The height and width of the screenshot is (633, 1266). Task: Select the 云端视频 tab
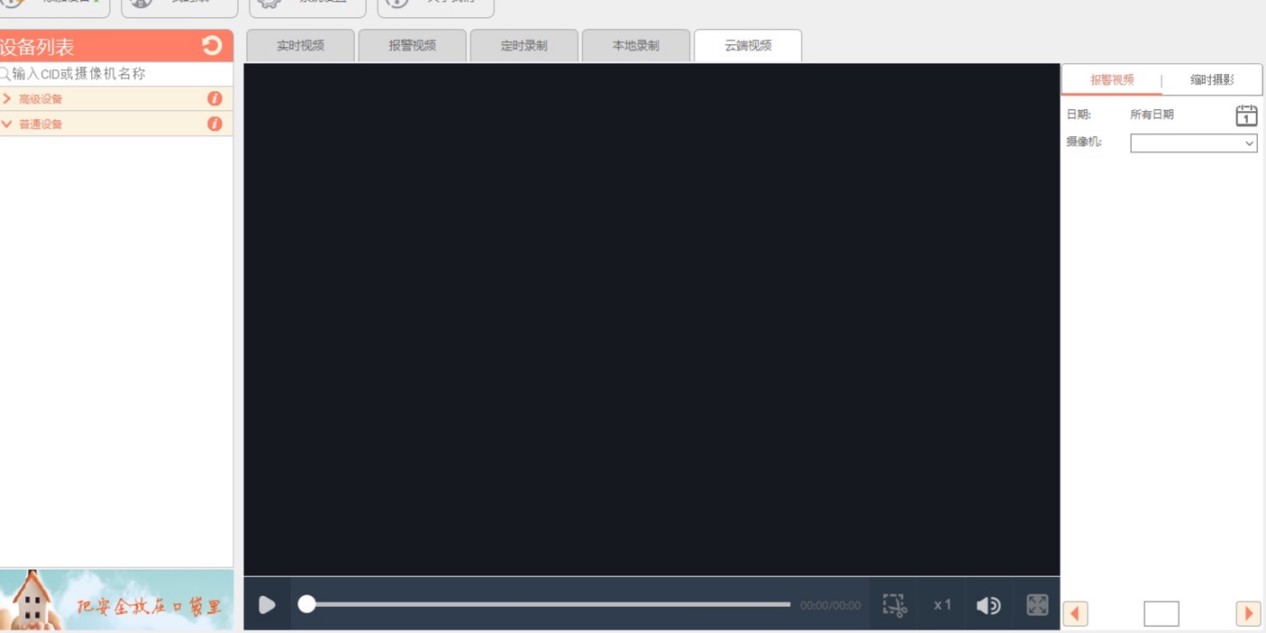click(x=748, y=46)
